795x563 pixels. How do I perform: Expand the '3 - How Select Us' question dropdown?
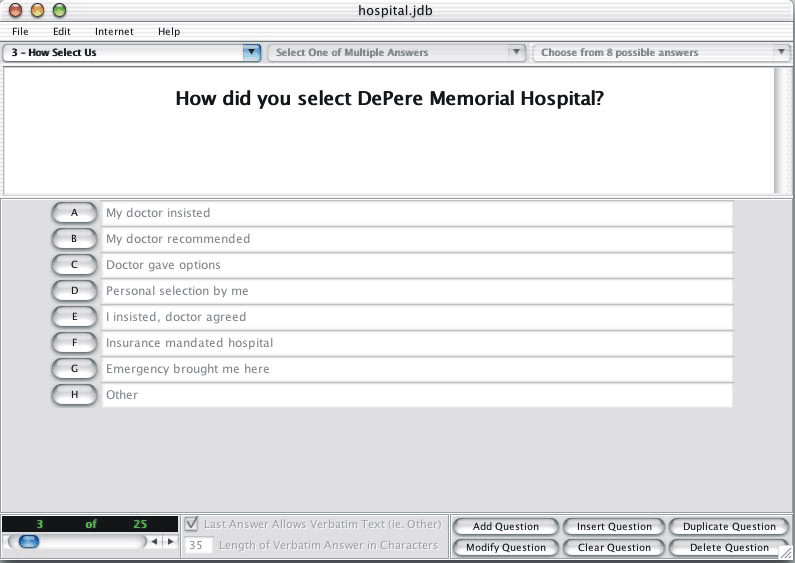pos(131,53)
